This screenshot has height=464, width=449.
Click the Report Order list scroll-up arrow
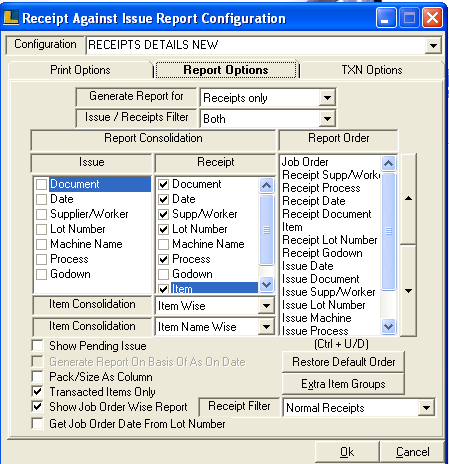(x=388, y=163)
